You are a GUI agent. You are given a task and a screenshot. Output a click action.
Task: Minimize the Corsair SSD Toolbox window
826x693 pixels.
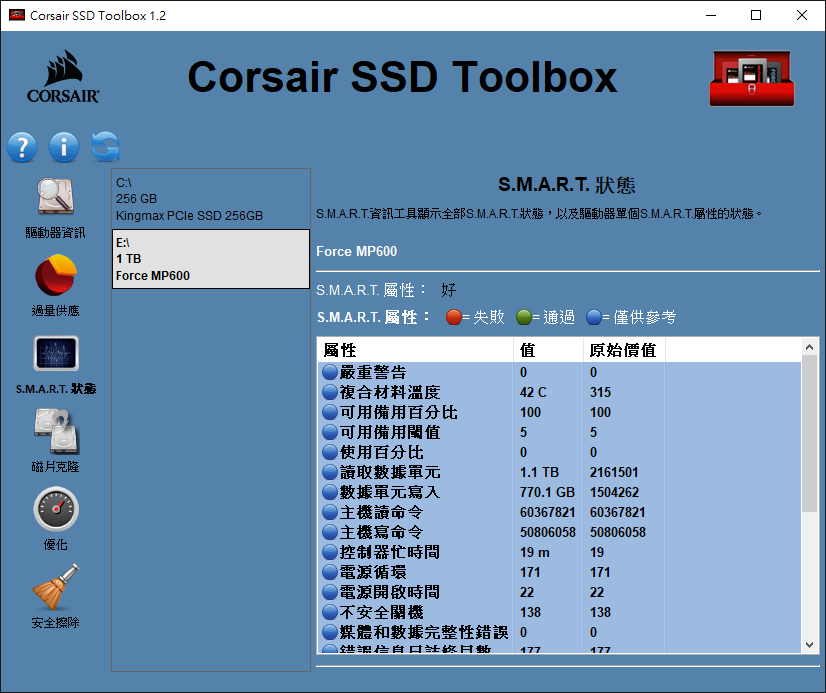tap(711, 15)
